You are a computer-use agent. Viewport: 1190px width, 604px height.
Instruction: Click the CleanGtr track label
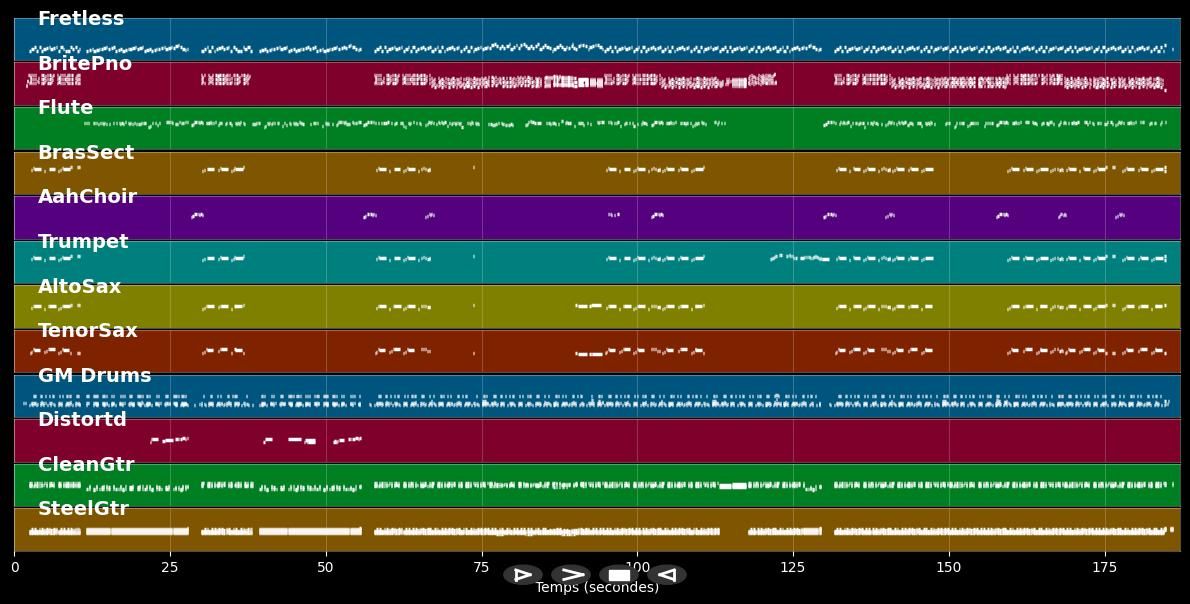point(85,465)
